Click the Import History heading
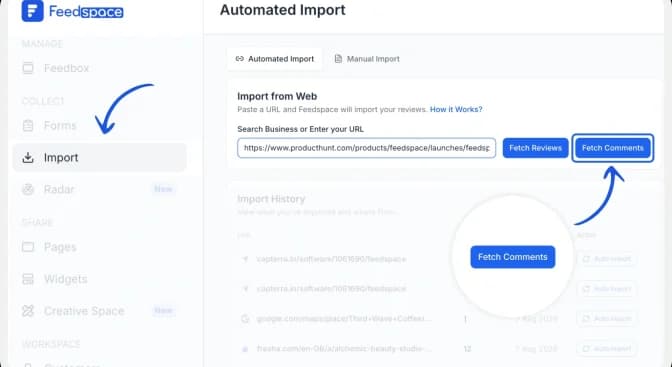Viewport: 672px width, 367px height. 271,199
